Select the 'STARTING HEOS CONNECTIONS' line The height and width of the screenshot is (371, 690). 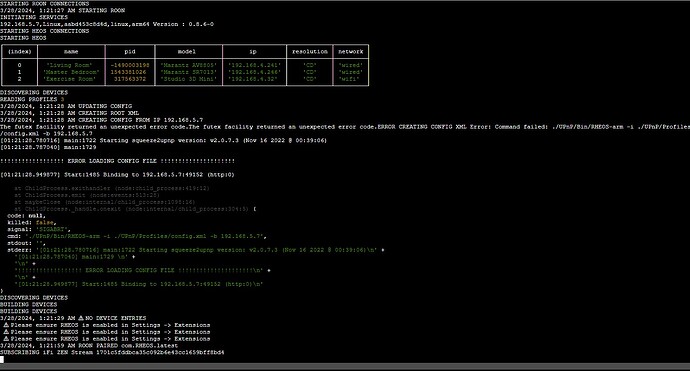point(44,31)
